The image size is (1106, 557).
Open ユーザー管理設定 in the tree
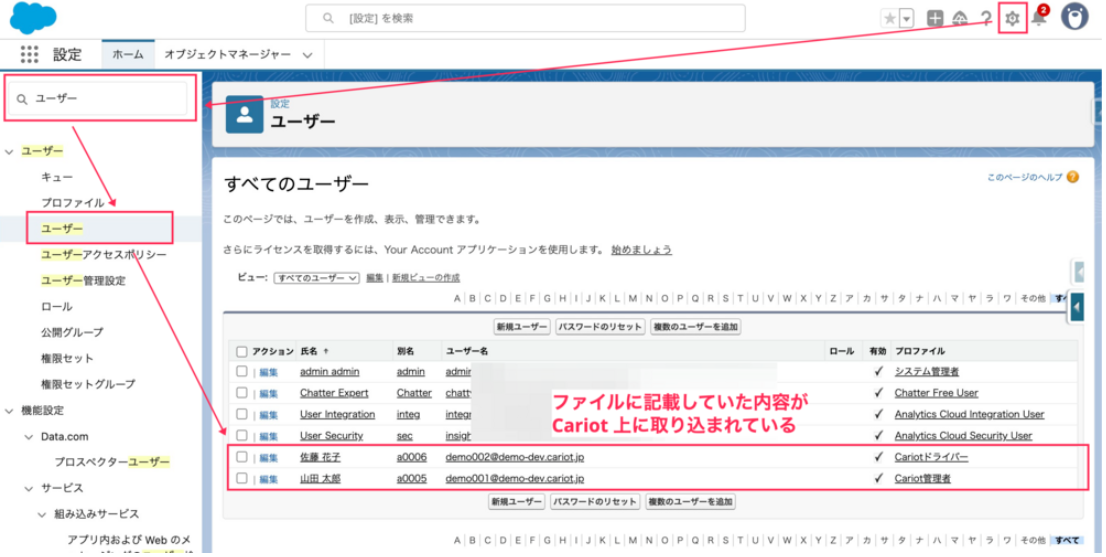coord(83,281)
